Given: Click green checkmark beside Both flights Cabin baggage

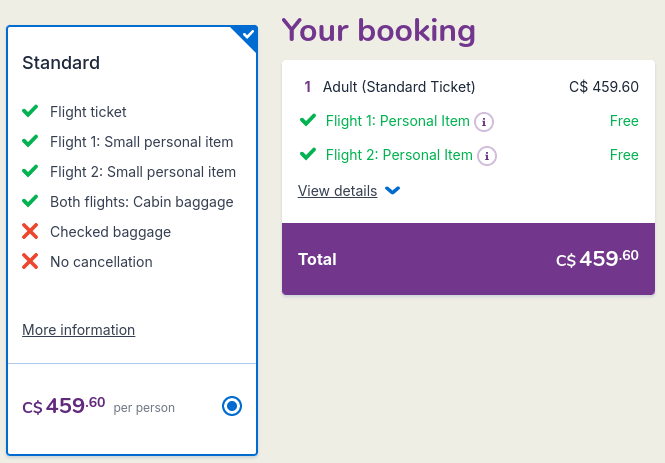Looking at the screenshot, I should (x=30, y=202).
